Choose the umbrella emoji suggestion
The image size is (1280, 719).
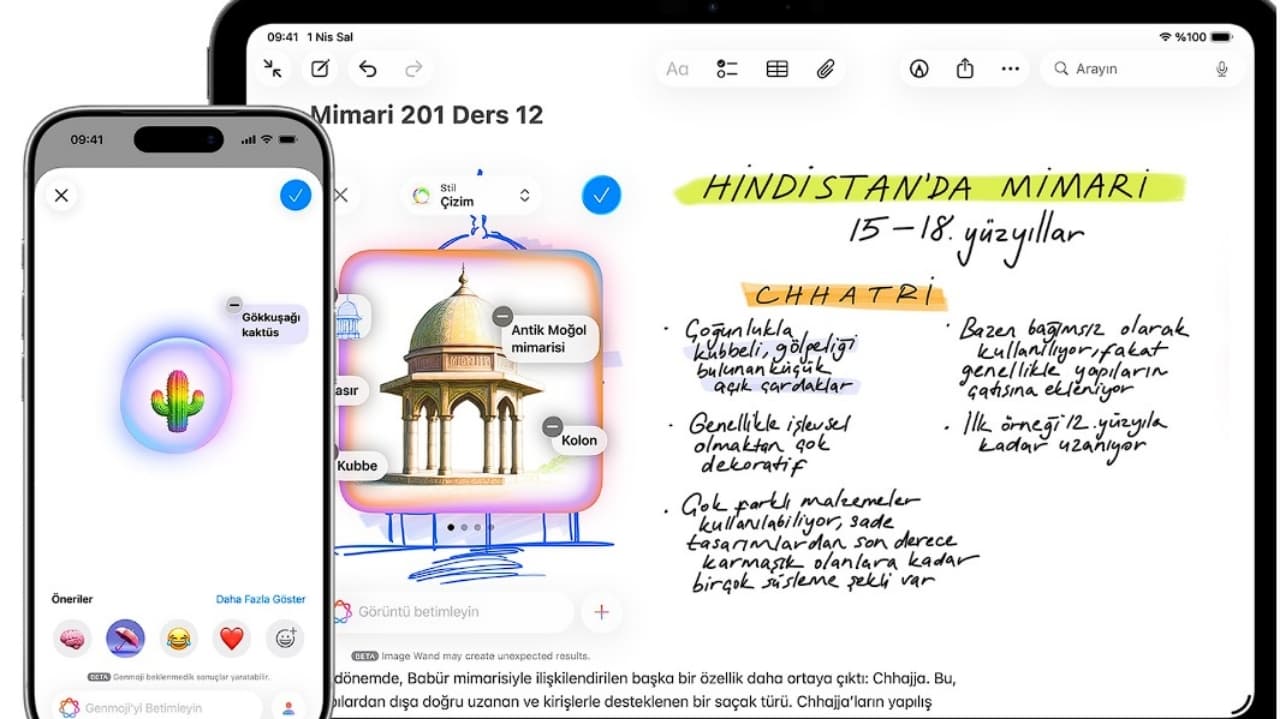click(125, 639)
